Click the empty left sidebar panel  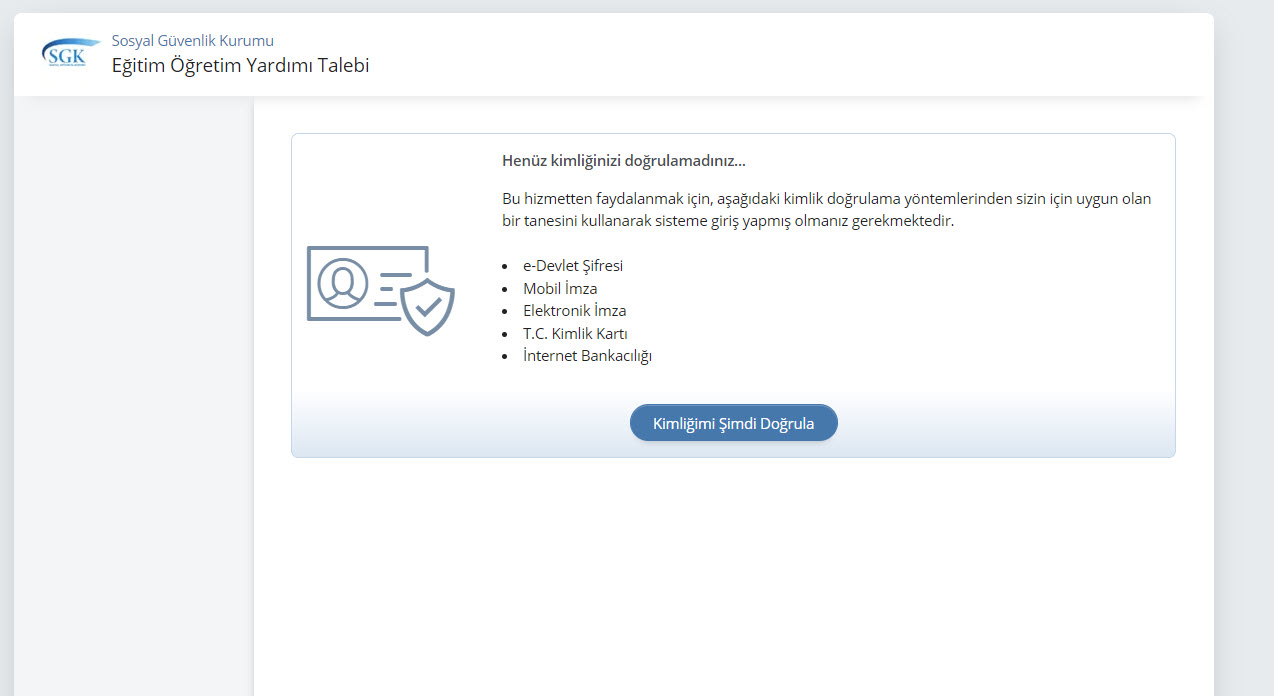(x=134, y=400)
